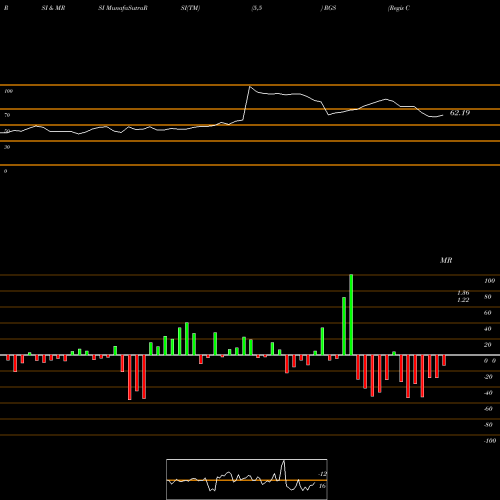The image size is (500, 500).
Task: Click the MR axis label 20
Action: [488, 345]
